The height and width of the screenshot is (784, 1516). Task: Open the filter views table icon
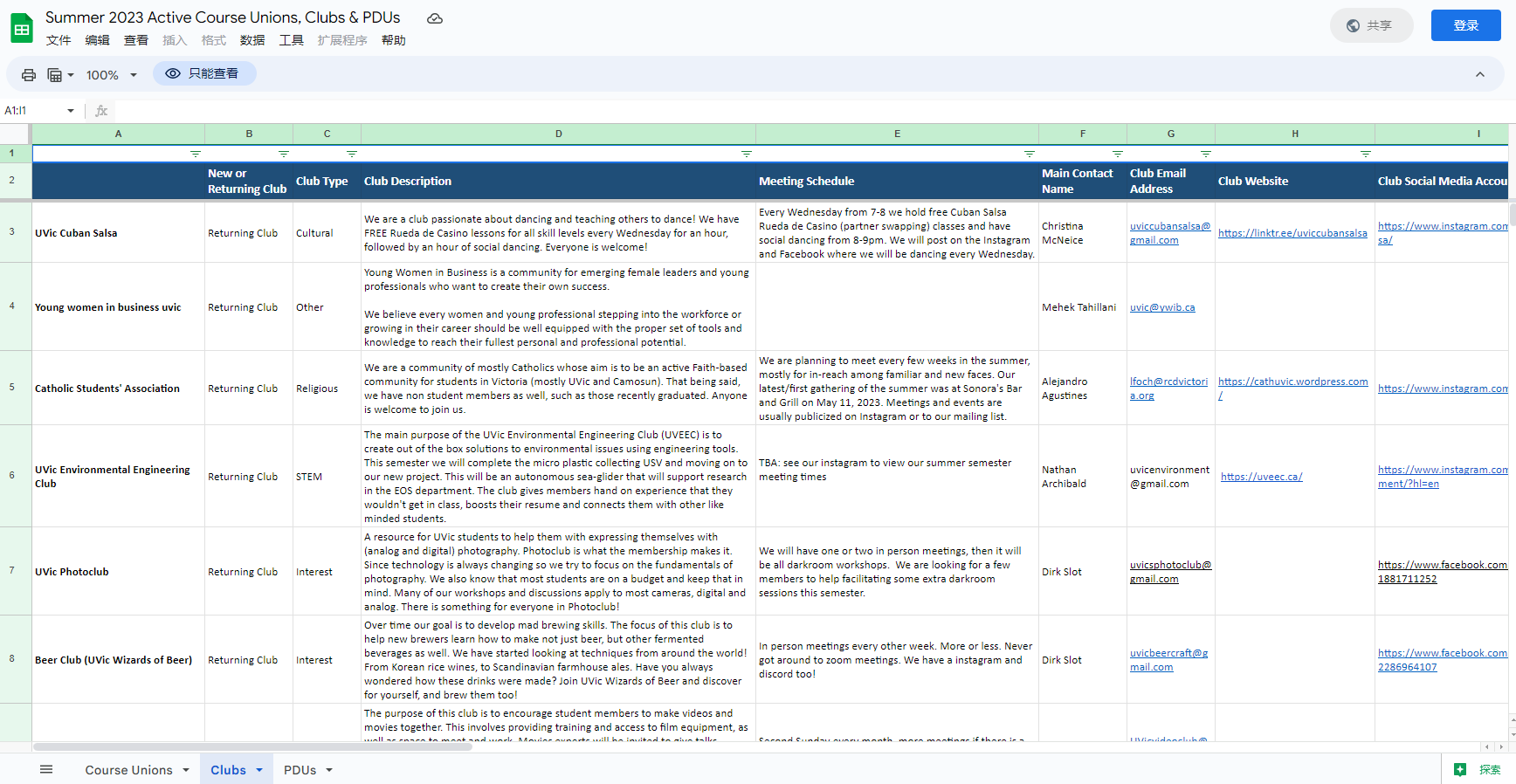pyautogui.click(x=59, y=75)
